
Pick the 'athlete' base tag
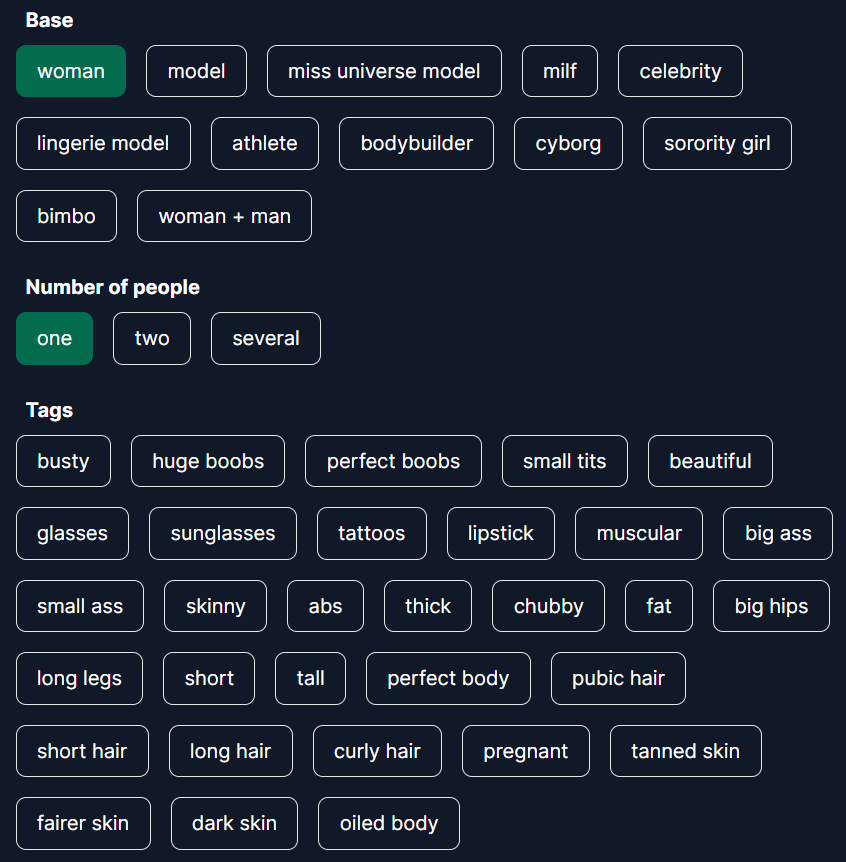(x=265, y=143)
